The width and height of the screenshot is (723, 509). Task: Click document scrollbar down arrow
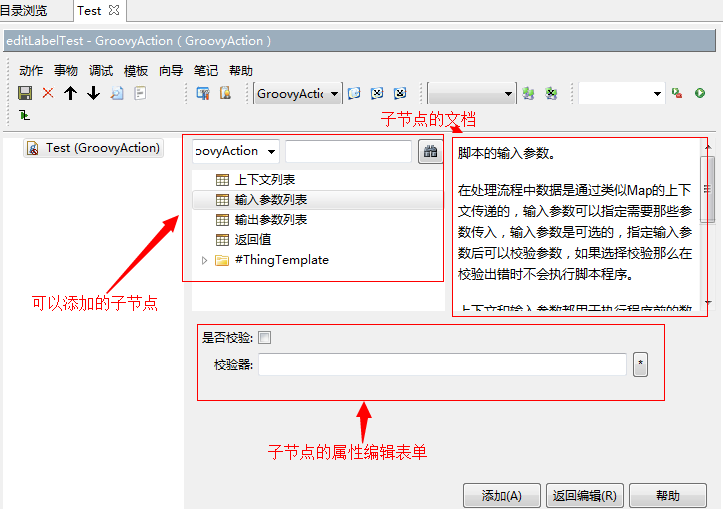(x=708, y=302)
